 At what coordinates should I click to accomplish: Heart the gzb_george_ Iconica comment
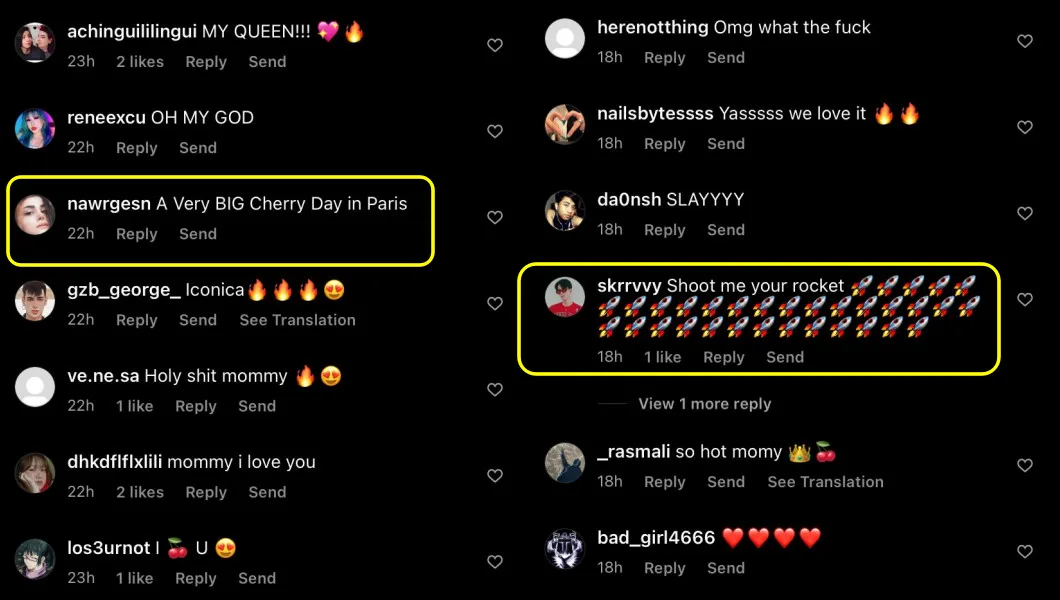pos(495,303)
